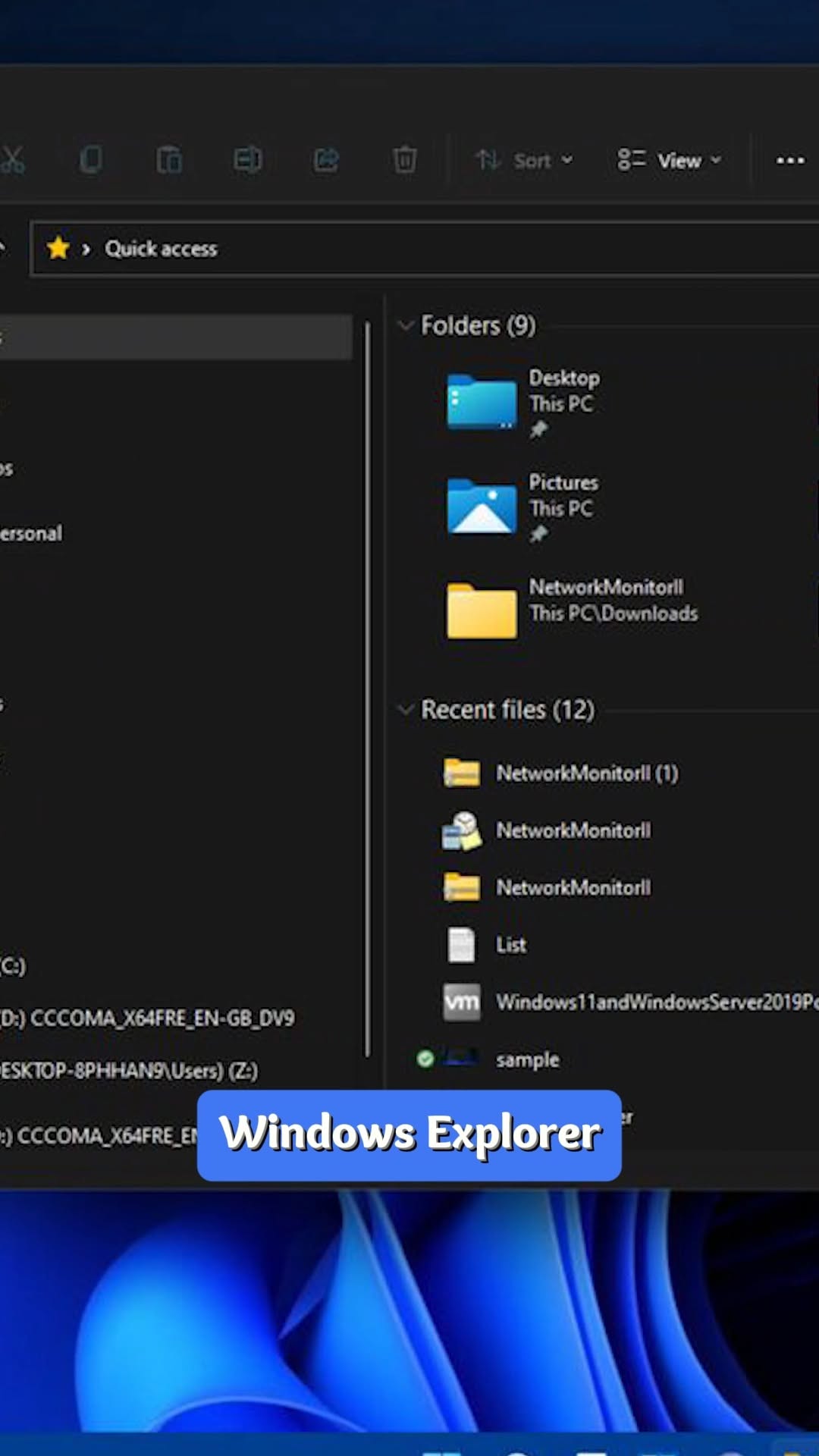The width and height of the screenshot is (819, 1456).
Task: Select the Windows11andWindowsServer2019 file
Action: click(657, 1003)
